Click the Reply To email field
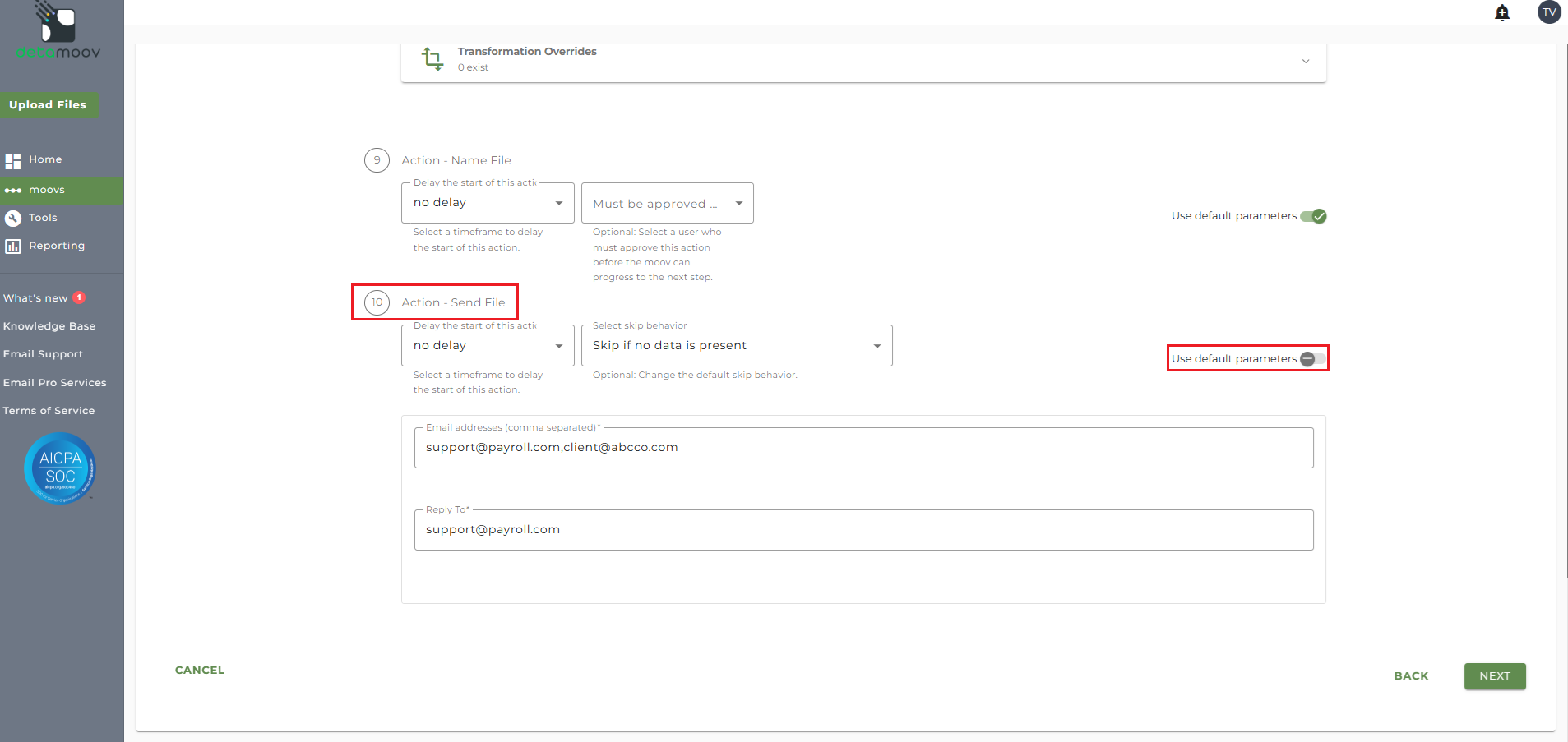This screenshot has height=742, width=1568. coord(863,530)
